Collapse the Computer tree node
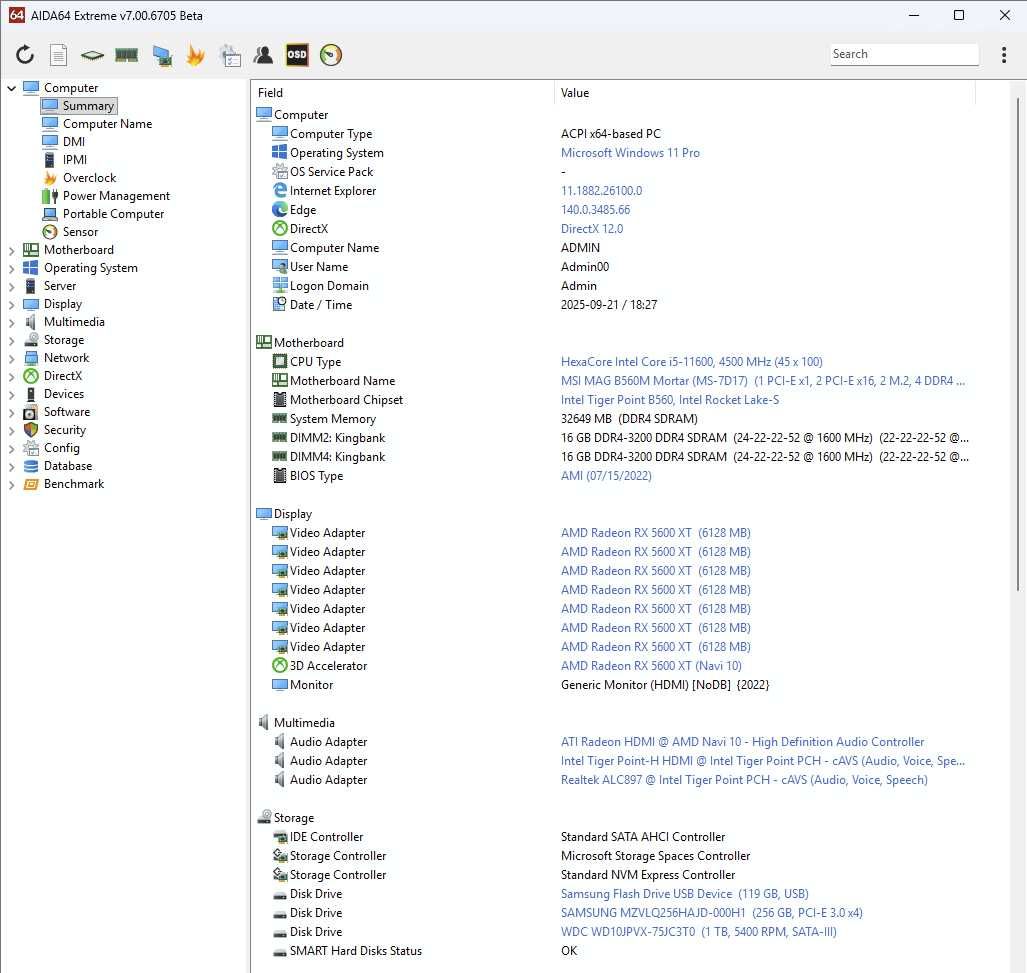This screenshot has height=973, width=1027. click(x=11, y=88)
